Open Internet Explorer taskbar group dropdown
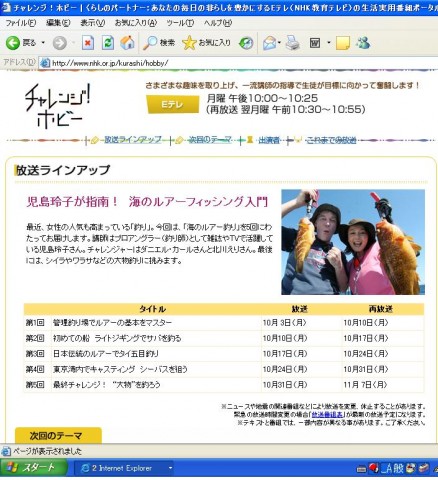This screenshot has height=480, width=438. tap(170, 468)
